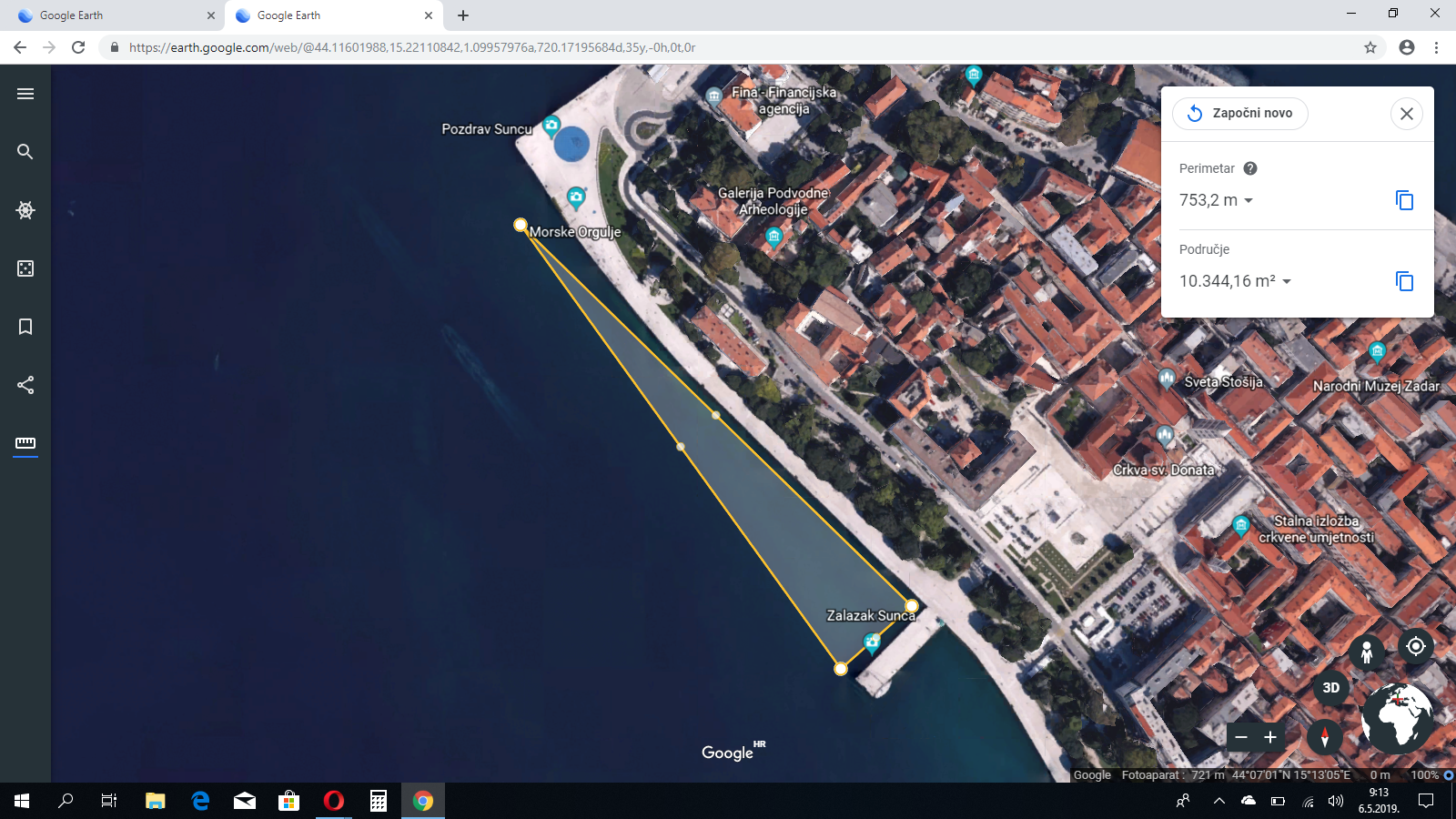1456x819 pixels.
Task: Open the Windows Start menu
Action: point(22,801)
